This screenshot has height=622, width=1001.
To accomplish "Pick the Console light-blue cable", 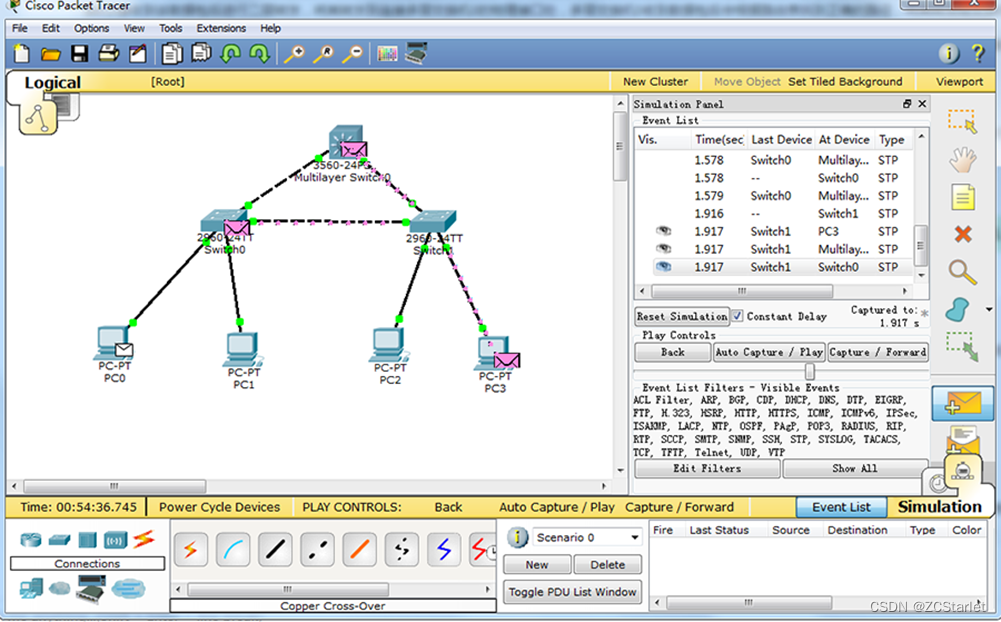I will click(233, 550).
